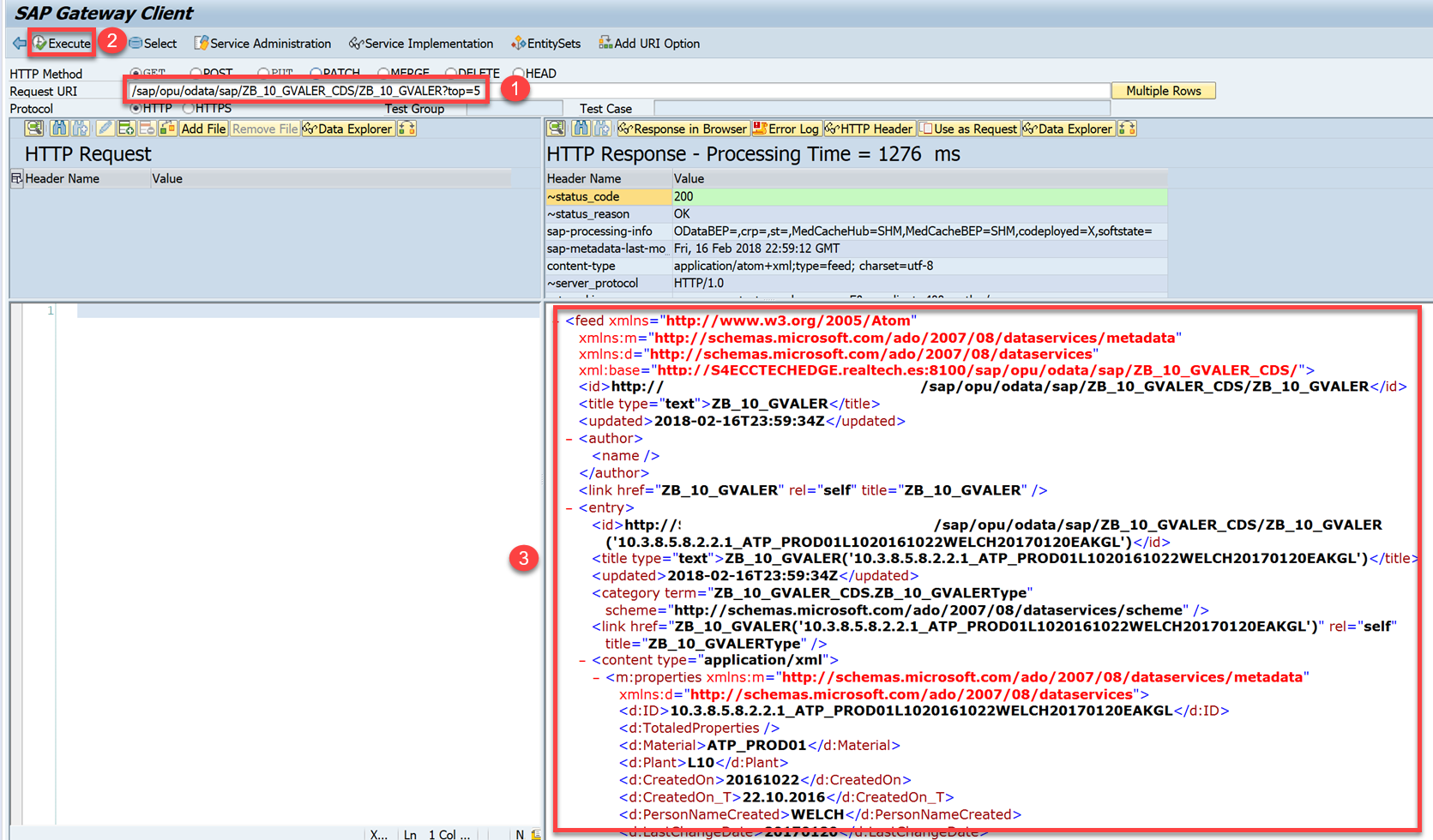Select the ~server_protocol row
Image resolution: width=1433 pixels, height=840 pixels.
(856, 283)
